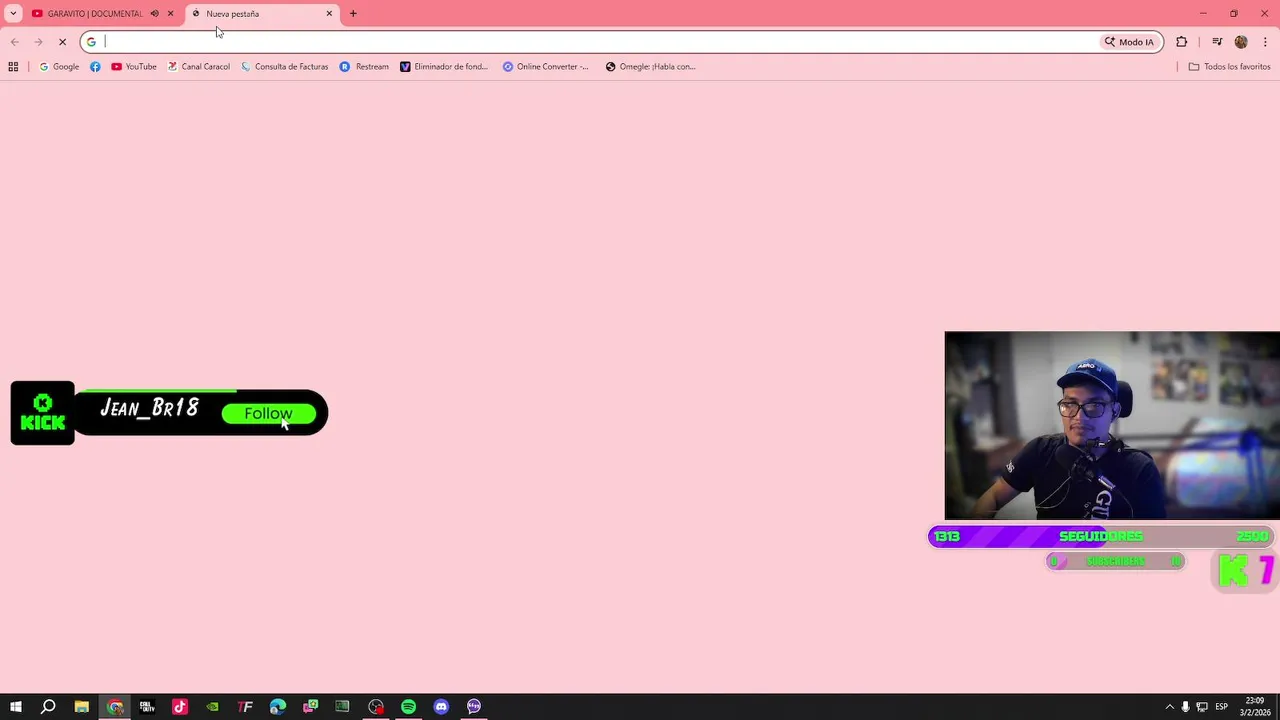Click the webcam video overlay
The width and height of the screenshot is (1280, 720).
(x=1112, y=426)
